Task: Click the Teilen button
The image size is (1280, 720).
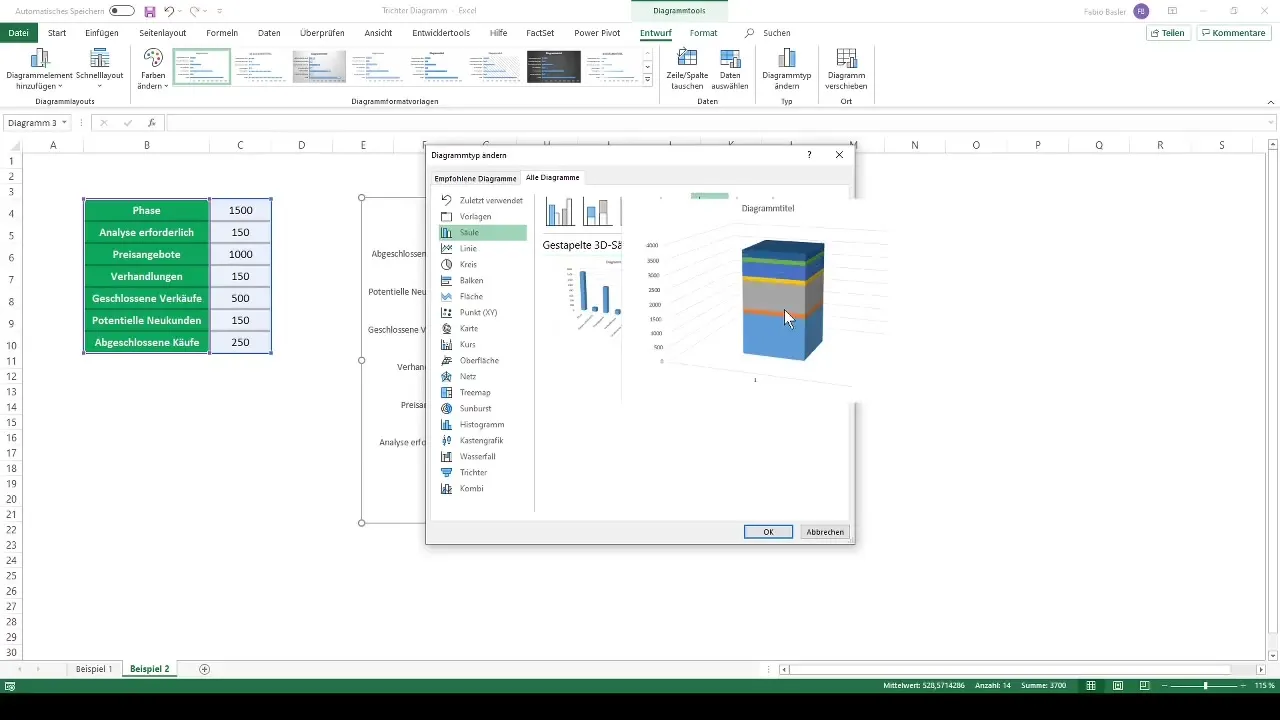Action: pyautogui.click(x=1168, y=33)
